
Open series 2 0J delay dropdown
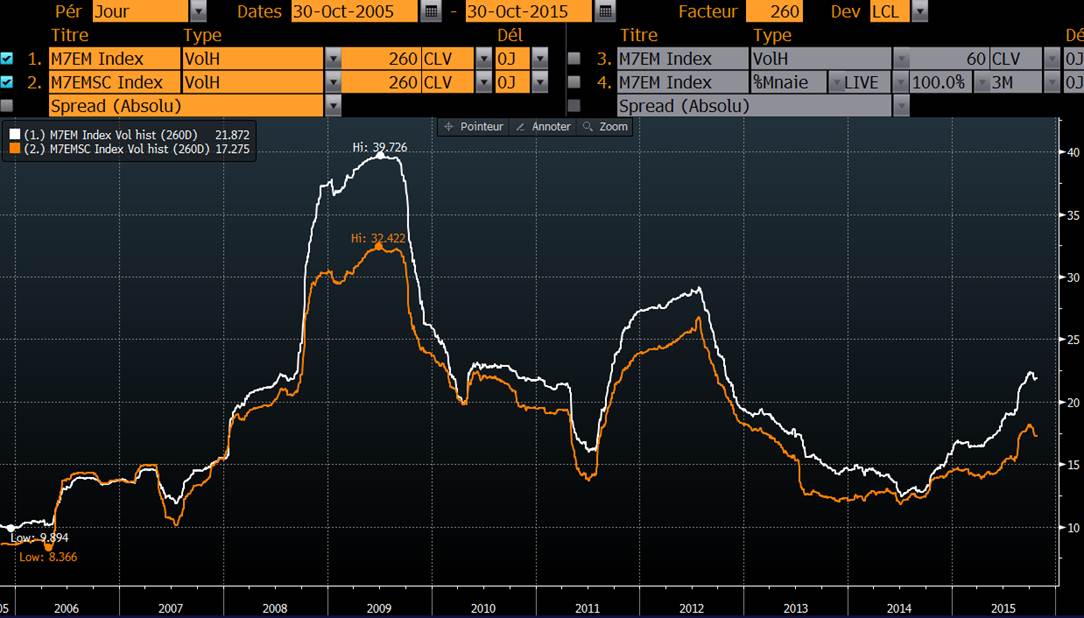(x=540, y=82)
